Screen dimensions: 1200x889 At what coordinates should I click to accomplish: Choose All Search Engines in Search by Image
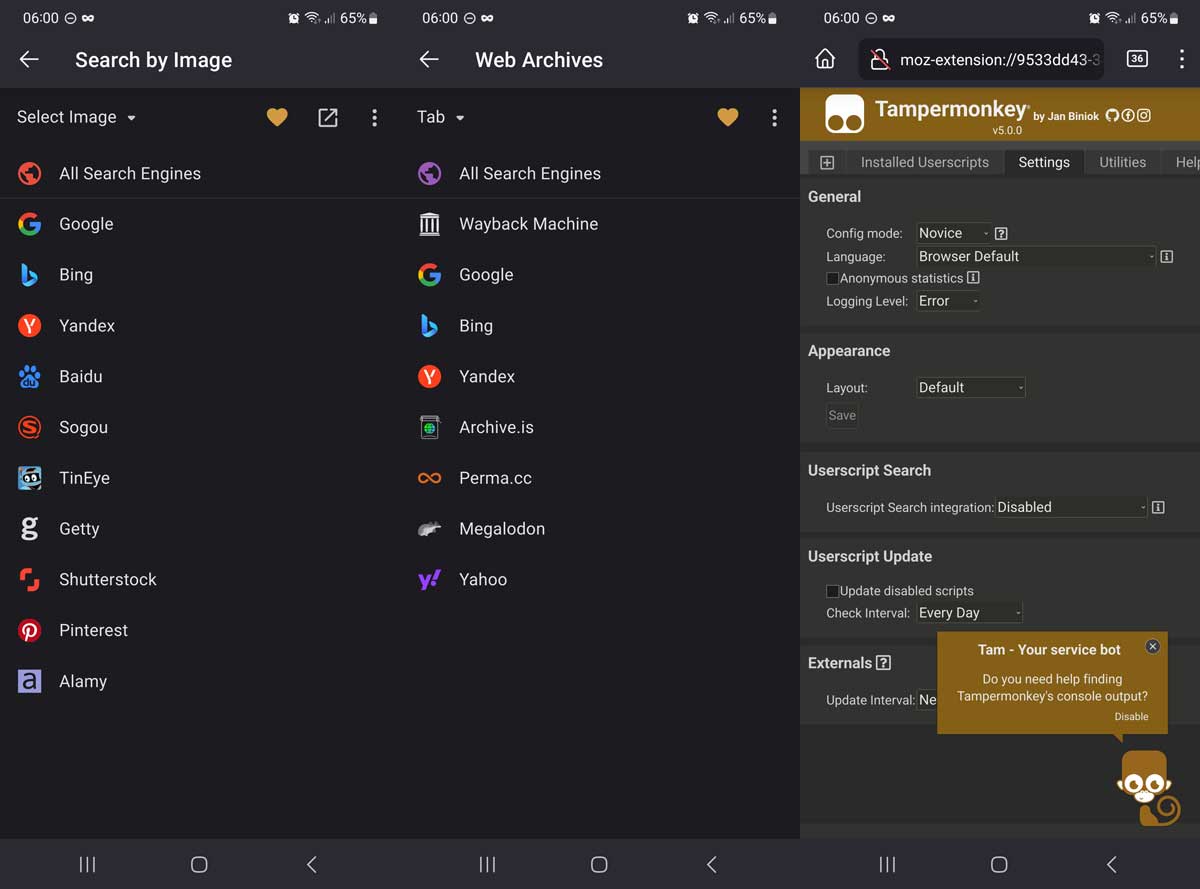click(200, 173)
